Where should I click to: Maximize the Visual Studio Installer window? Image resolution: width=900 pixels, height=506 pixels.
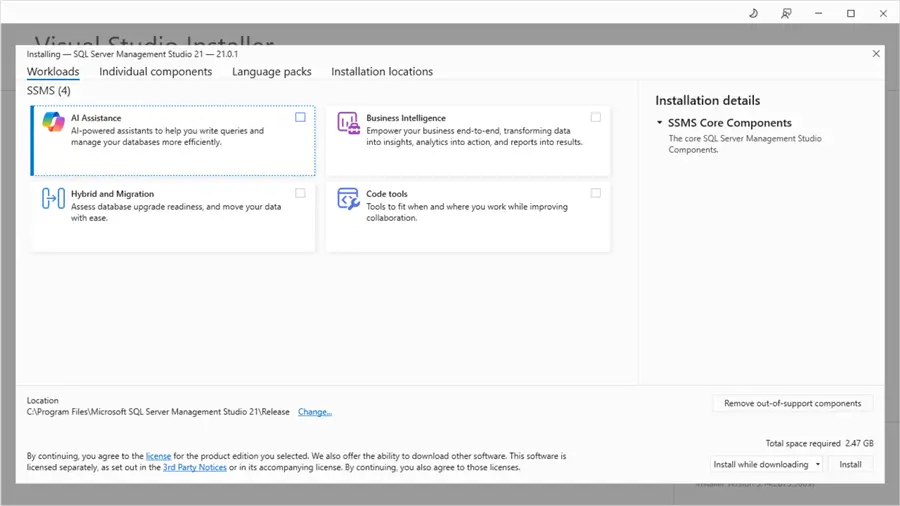tap(851, 13)
